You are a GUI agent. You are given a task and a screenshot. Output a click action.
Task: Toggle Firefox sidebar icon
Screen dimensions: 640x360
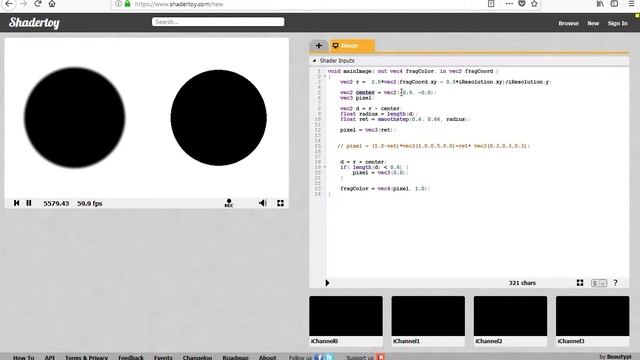click(614, 4)
